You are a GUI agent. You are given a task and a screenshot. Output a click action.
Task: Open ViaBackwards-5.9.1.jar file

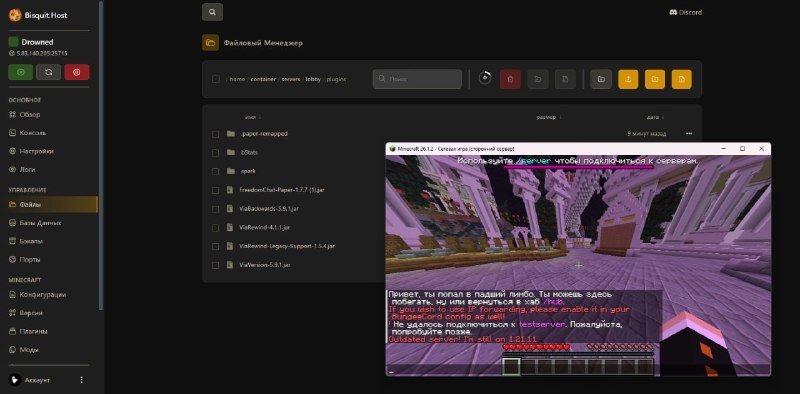pos(269,209)
